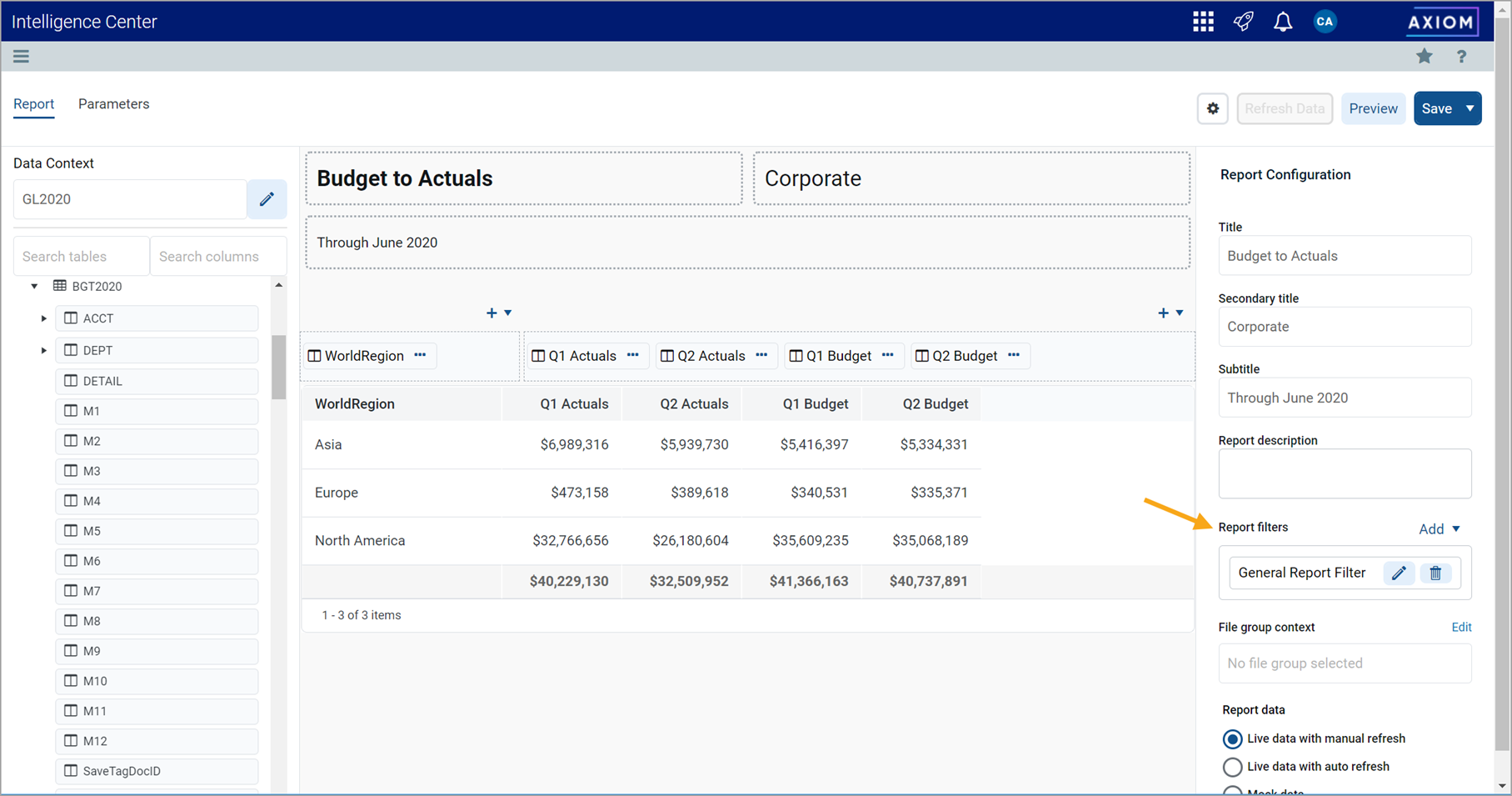Screen dimensions: 1512x796
Task: Open the row dimension add dropdown arrow
Action: click(508, 313)
